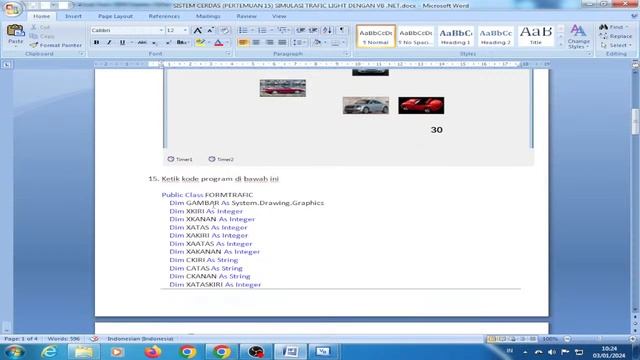The image size is (640, 360).
Task: Toggle Subscript formatting
Action: [154, 42]
